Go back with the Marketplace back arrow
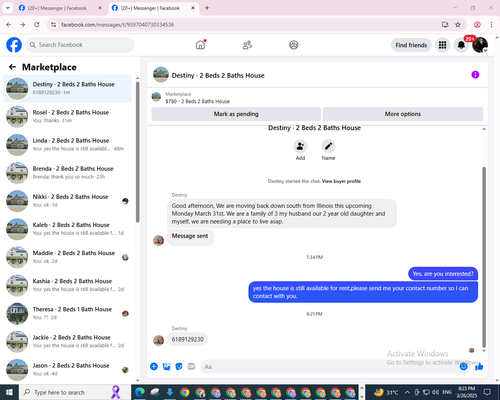The height and width of the screenshot is (400, 500). (12, 67)
